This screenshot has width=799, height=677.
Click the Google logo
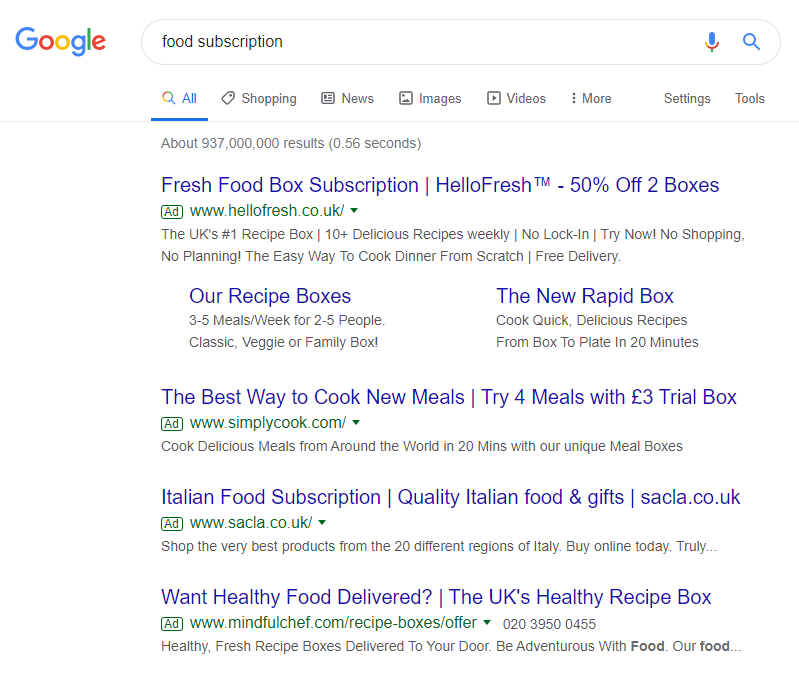coord(61,41)
